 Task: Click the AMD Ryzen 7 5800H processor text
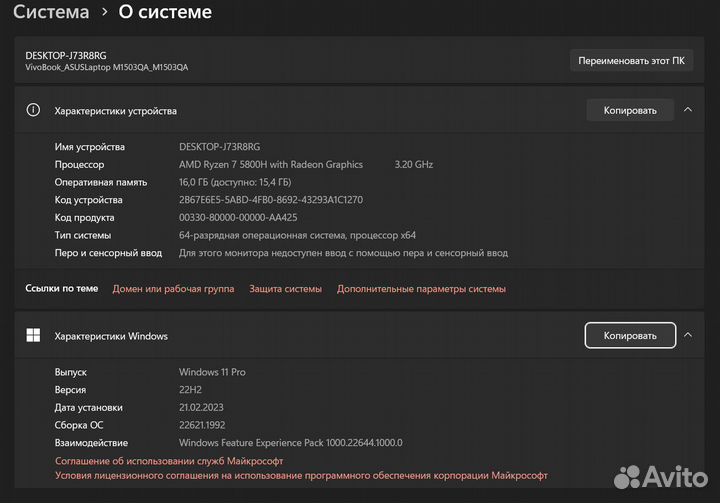click(x=270, y=164)
